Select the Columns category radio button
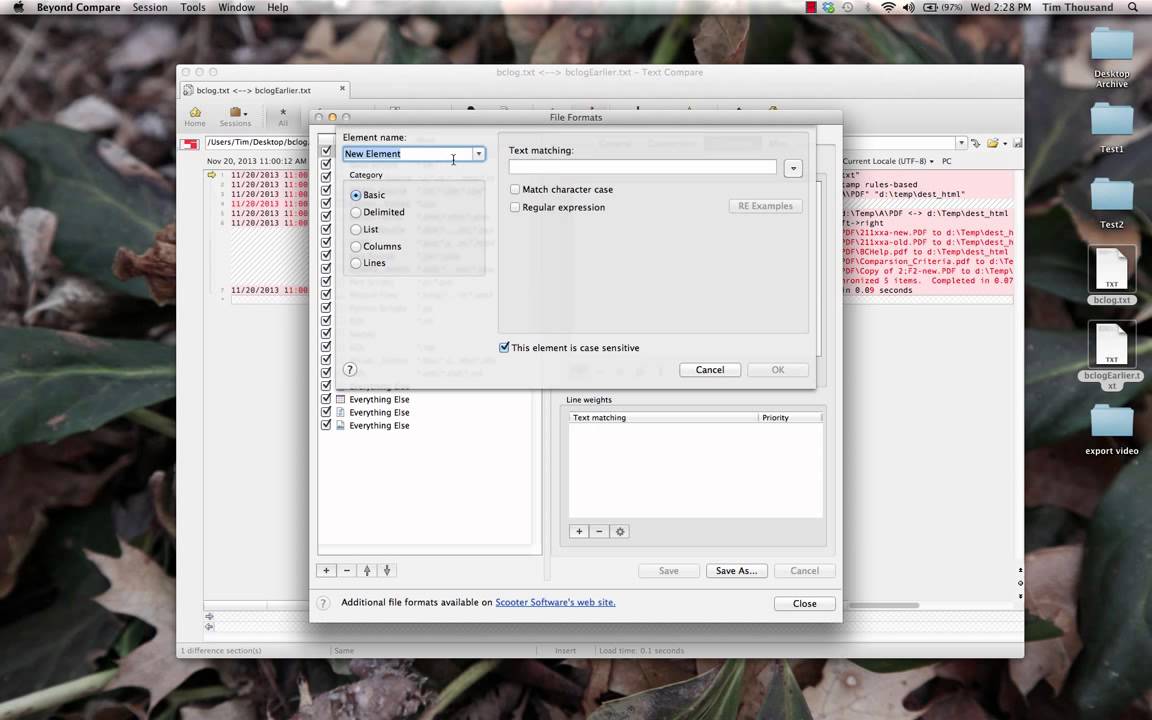1152x720 pixels. click(x=356, y=246)
